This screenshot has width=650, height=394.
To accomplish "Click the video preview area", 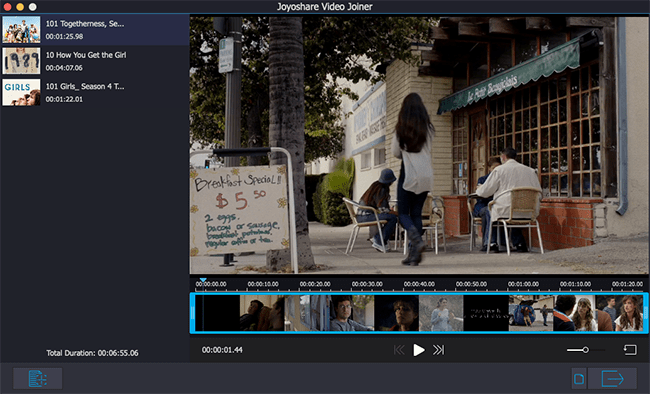I will point(419,145).
